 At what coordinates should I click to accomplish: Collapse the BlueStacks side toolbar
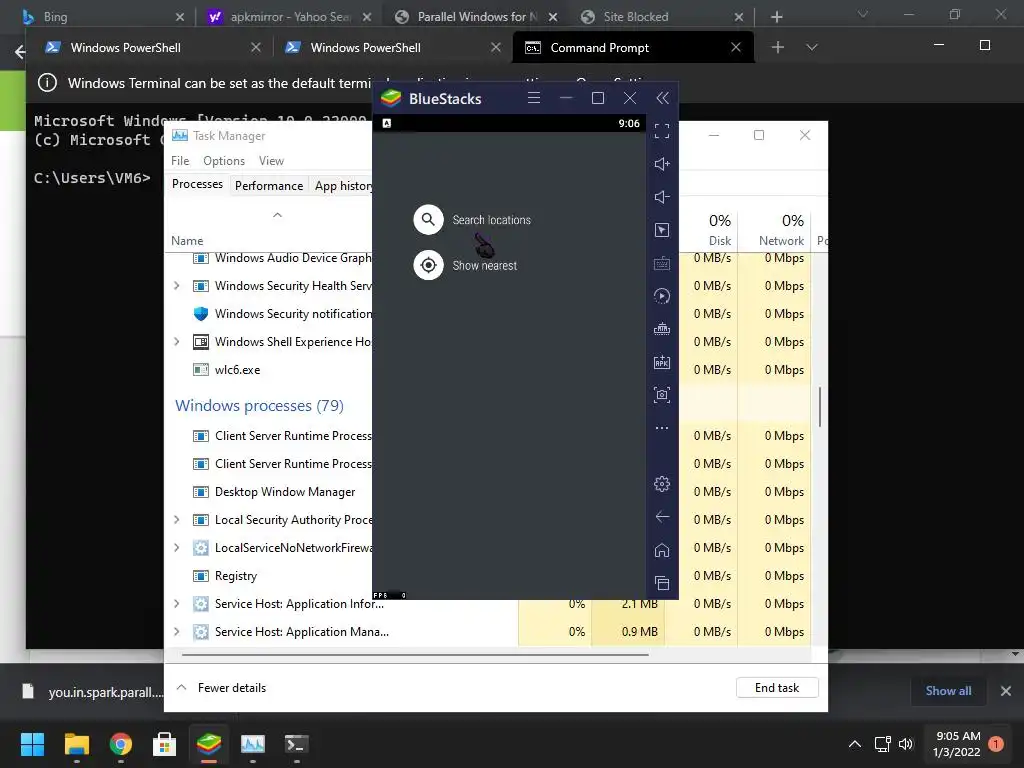662,98
